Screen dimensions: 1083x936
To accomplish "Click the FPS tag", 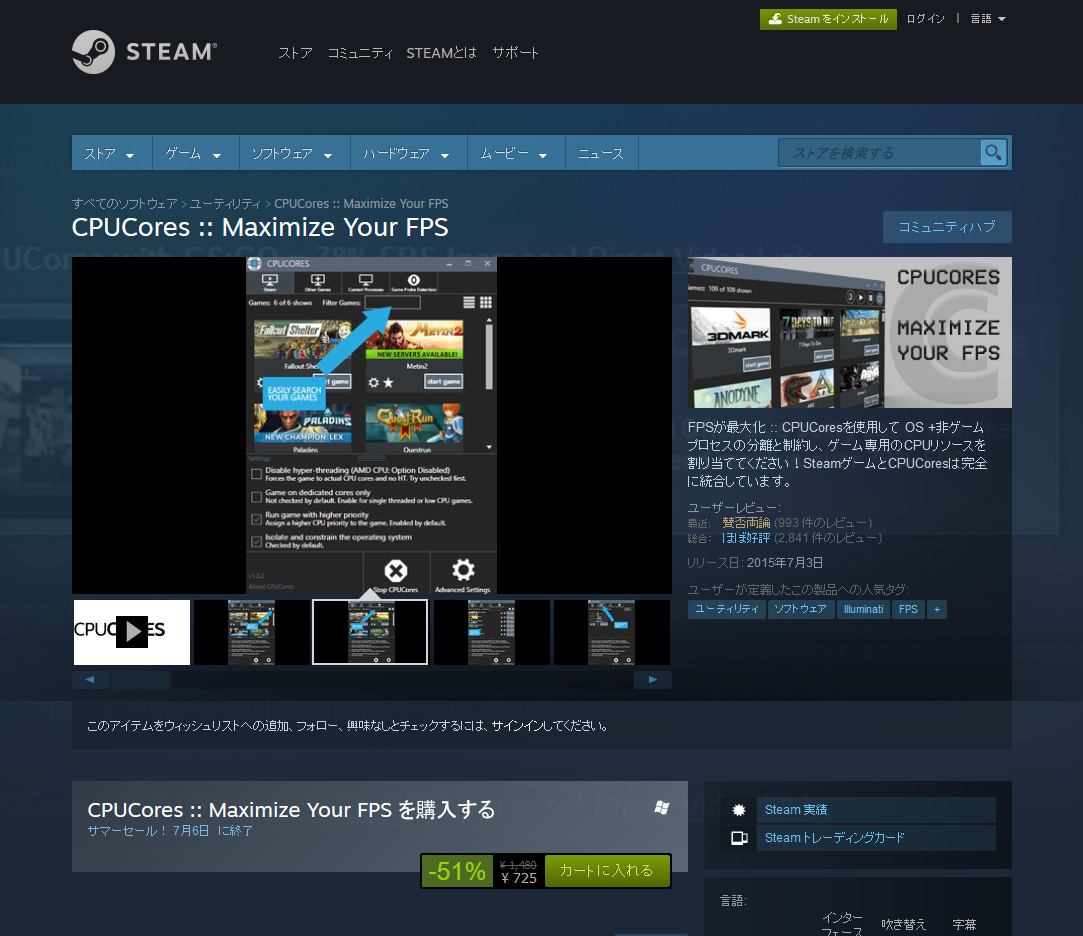I will pyautogui.click(x=908, y=609).
